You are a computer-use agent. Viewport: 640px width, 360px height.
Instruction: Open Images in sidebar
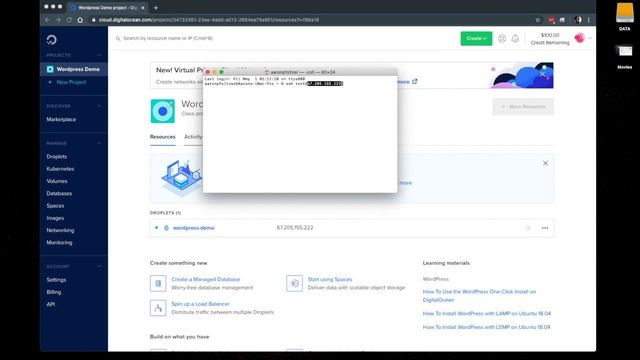point(55,218)
